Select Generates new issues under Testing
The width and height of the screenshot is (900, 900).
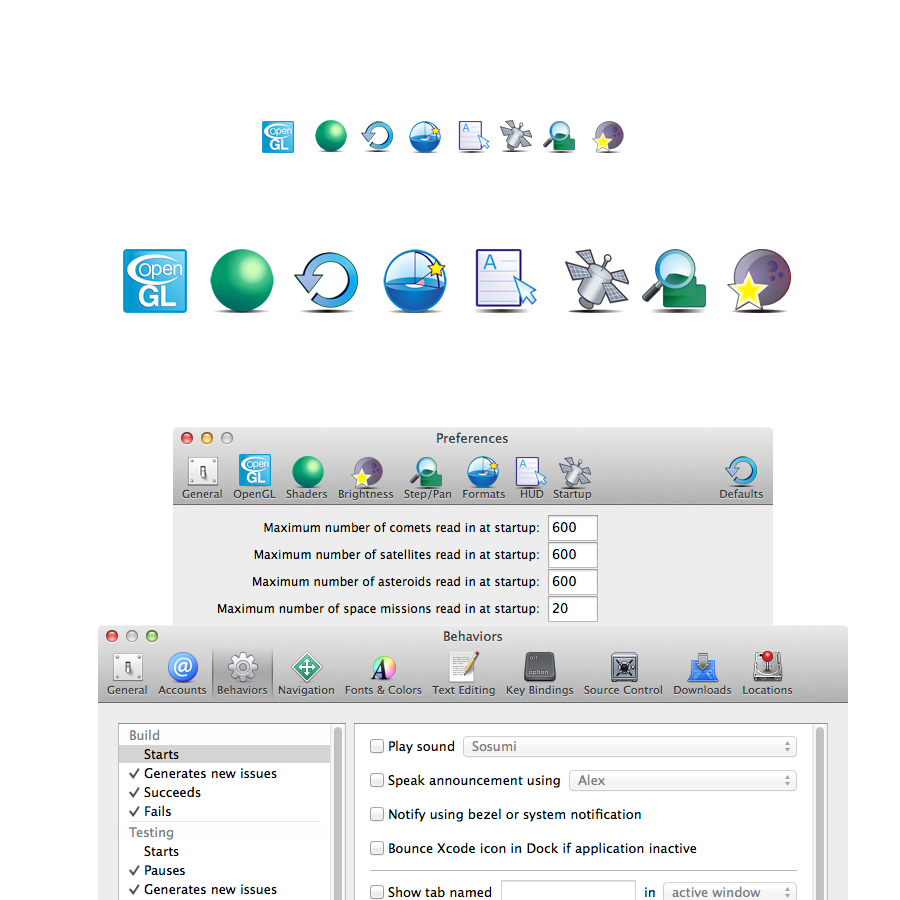click(224, 889)
